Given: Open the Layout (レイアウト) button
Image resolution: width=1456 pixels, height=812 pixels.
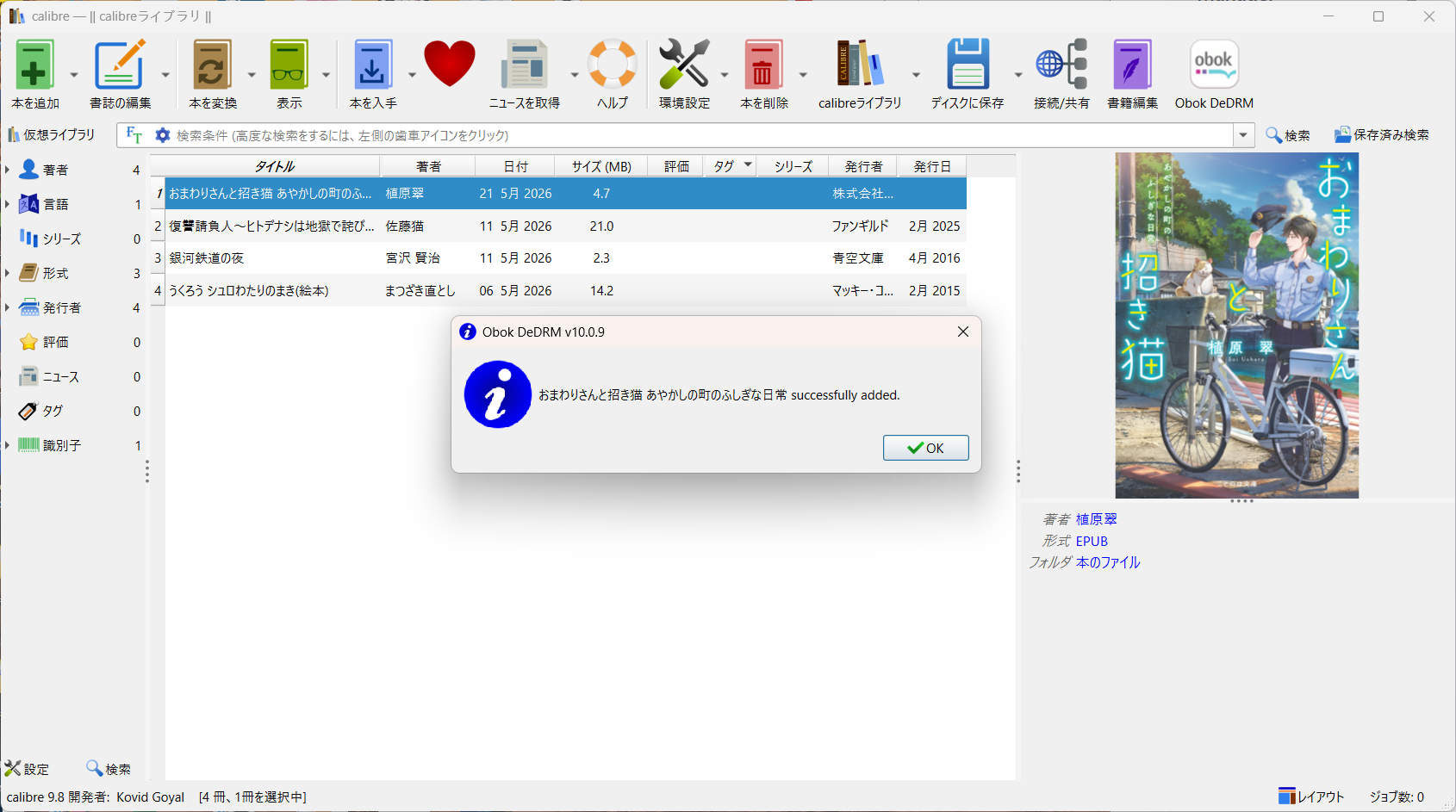Looking at the screenshot, I should (1311, 797).
